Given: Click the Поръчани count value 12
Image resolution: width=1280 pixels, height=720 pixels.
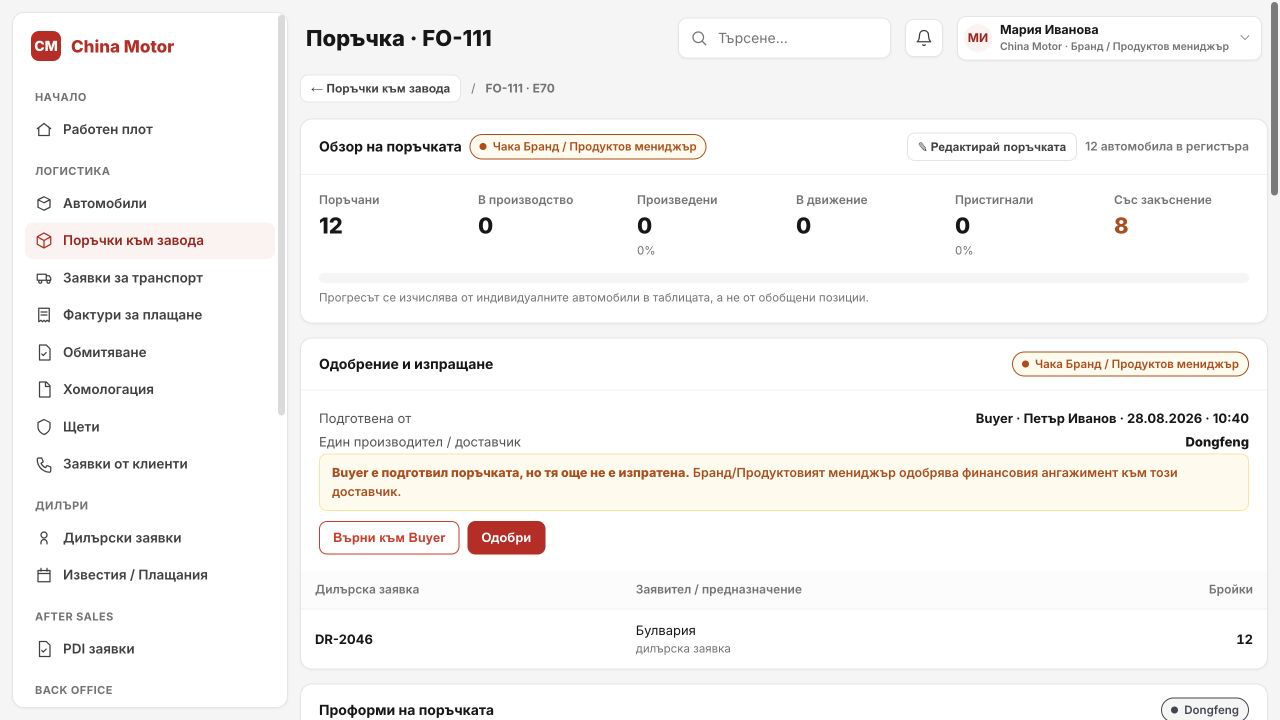Looking at the screenshot, I should pyautogui.click(x=331, y=226).
